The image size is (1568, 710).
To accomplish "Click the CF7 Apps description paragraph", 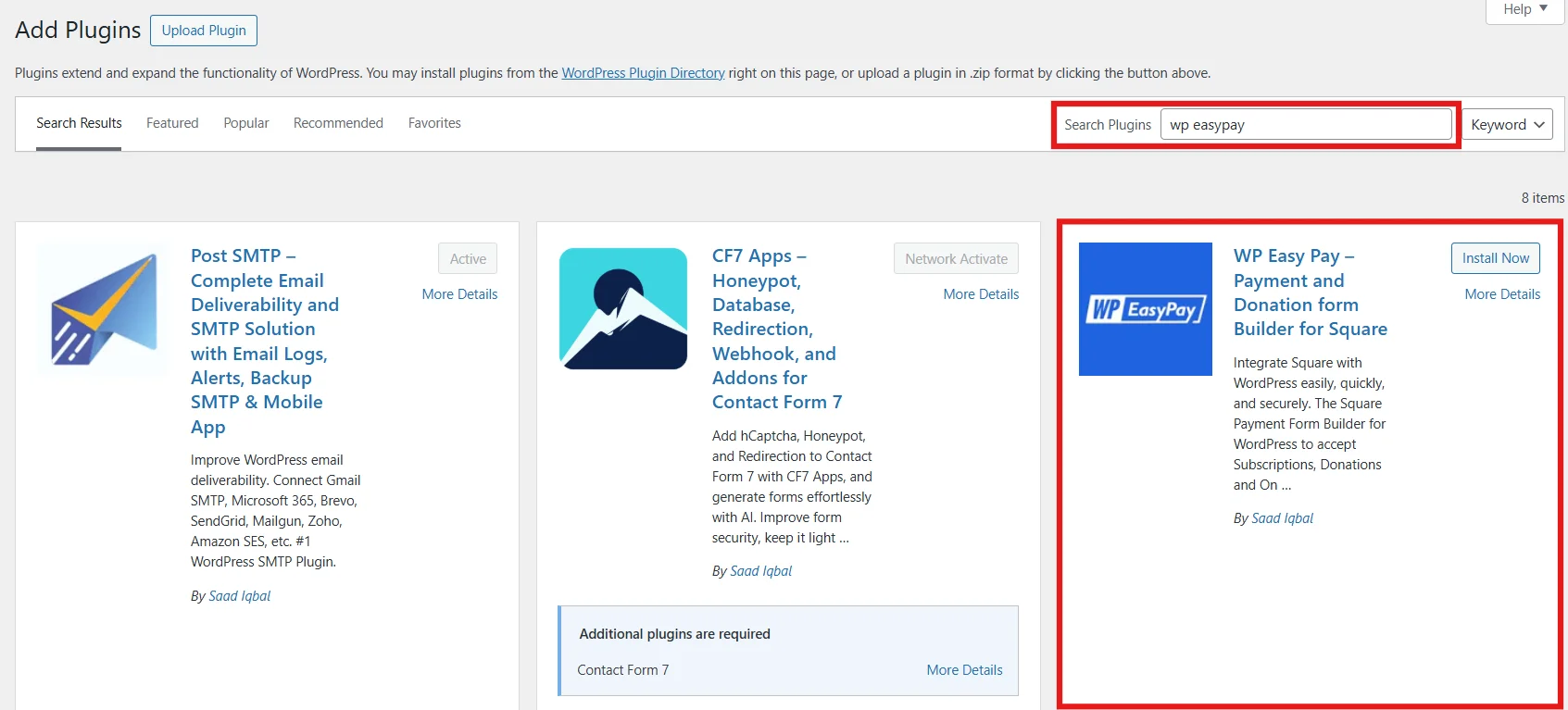I will [x=792, y=487].
